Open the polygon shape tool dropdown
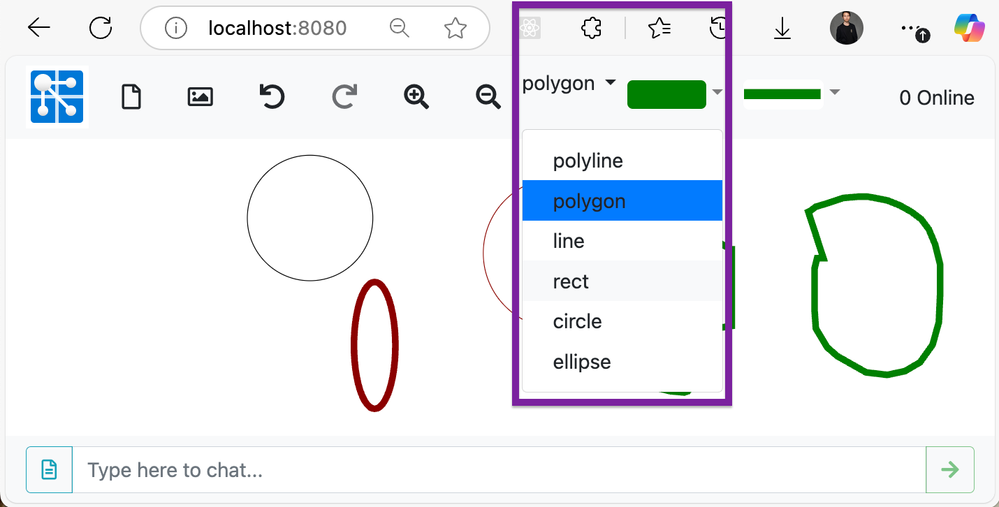The image size is (999, 507). tap(569, 83)
